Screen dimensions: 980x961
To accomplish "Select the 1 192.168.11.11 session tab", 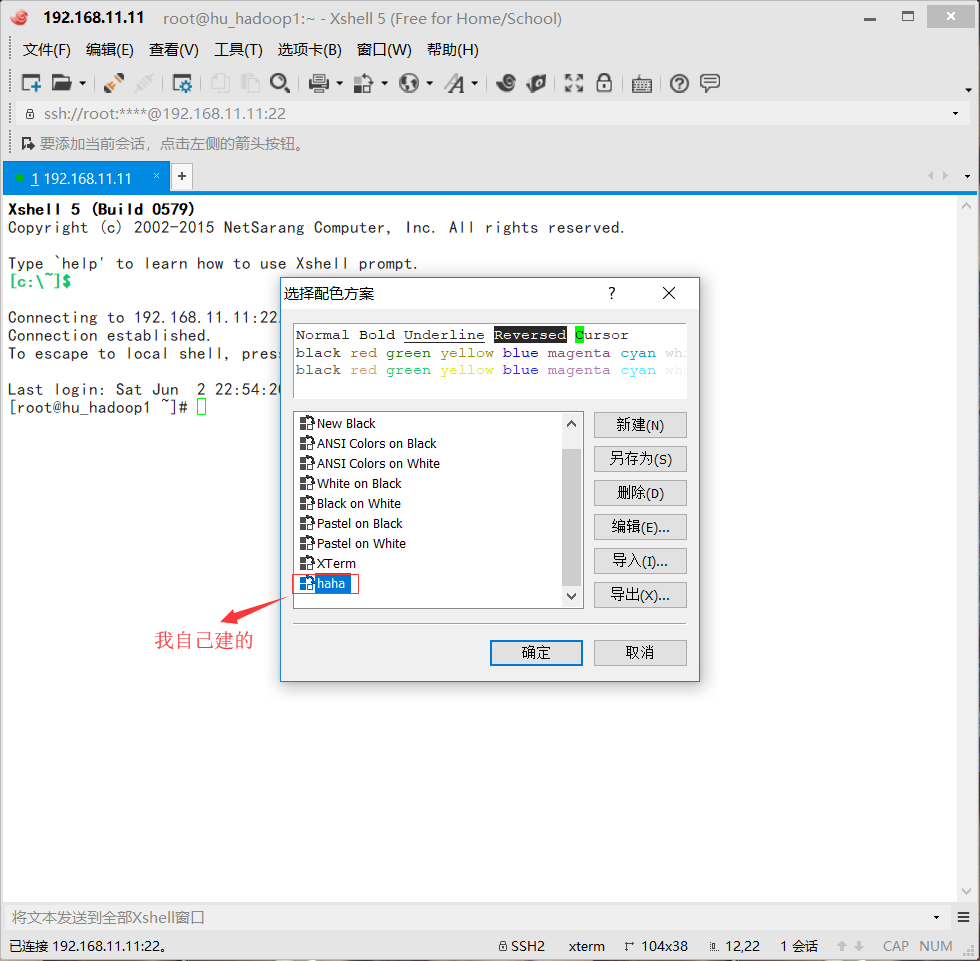I will pos(86,178).
